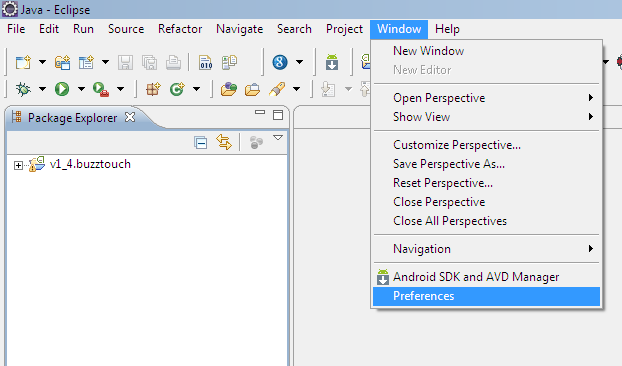Open Android SDK and AVD Manager
The height and width of the screenshot is (366, 622).
click(x=486, y=277)
